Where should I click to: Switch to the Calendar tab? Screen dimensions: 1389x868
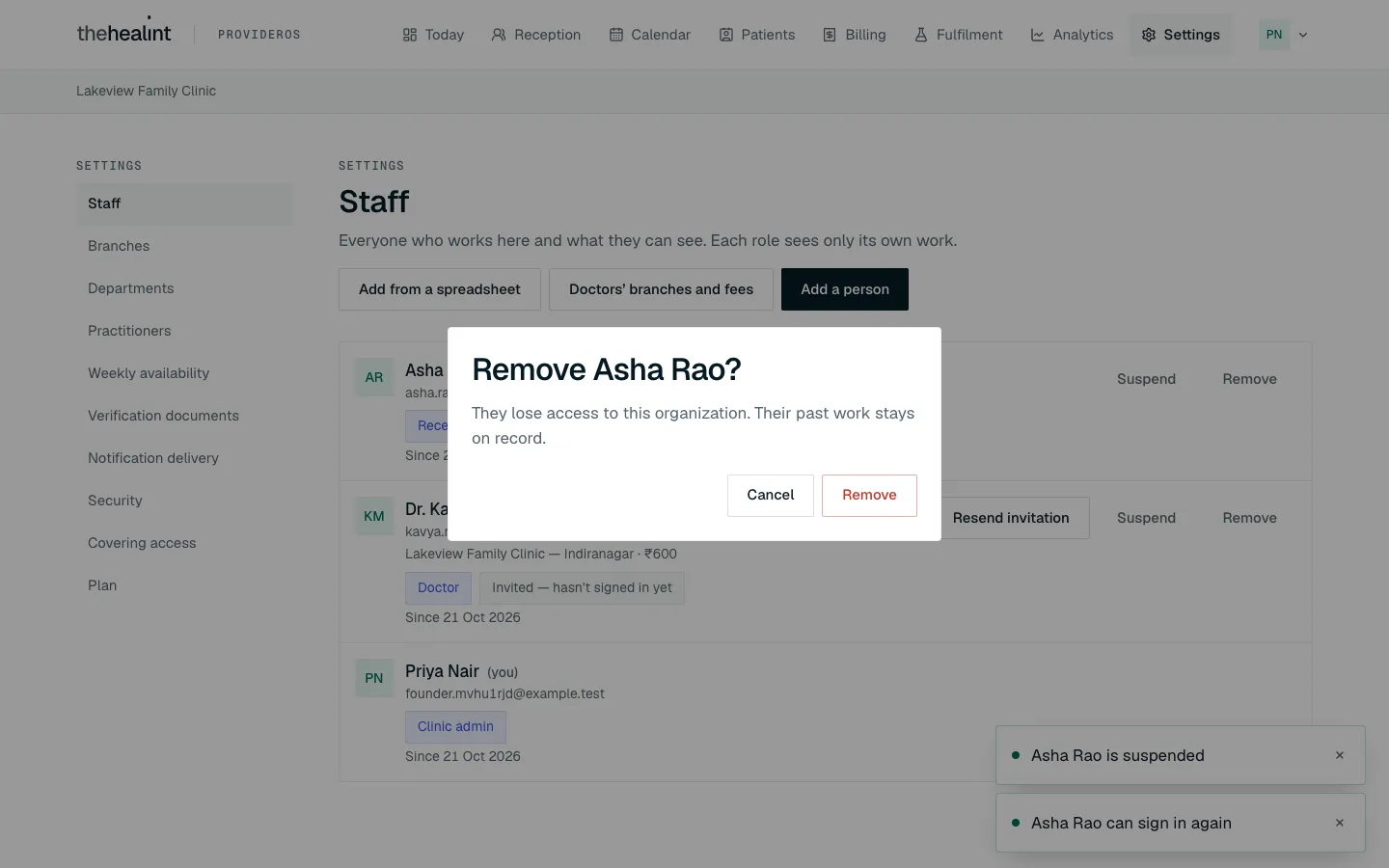(x=649, y=35)
